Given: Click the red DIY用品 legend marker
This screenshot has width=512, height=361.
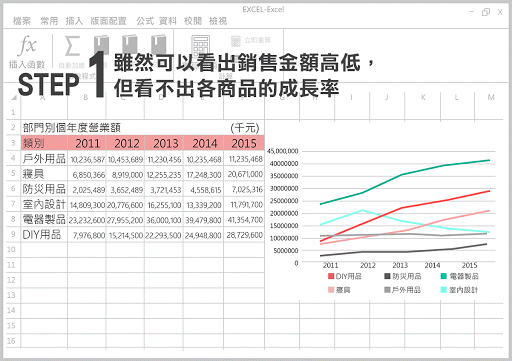Looking at the screenshot, I should coord(331,276).
